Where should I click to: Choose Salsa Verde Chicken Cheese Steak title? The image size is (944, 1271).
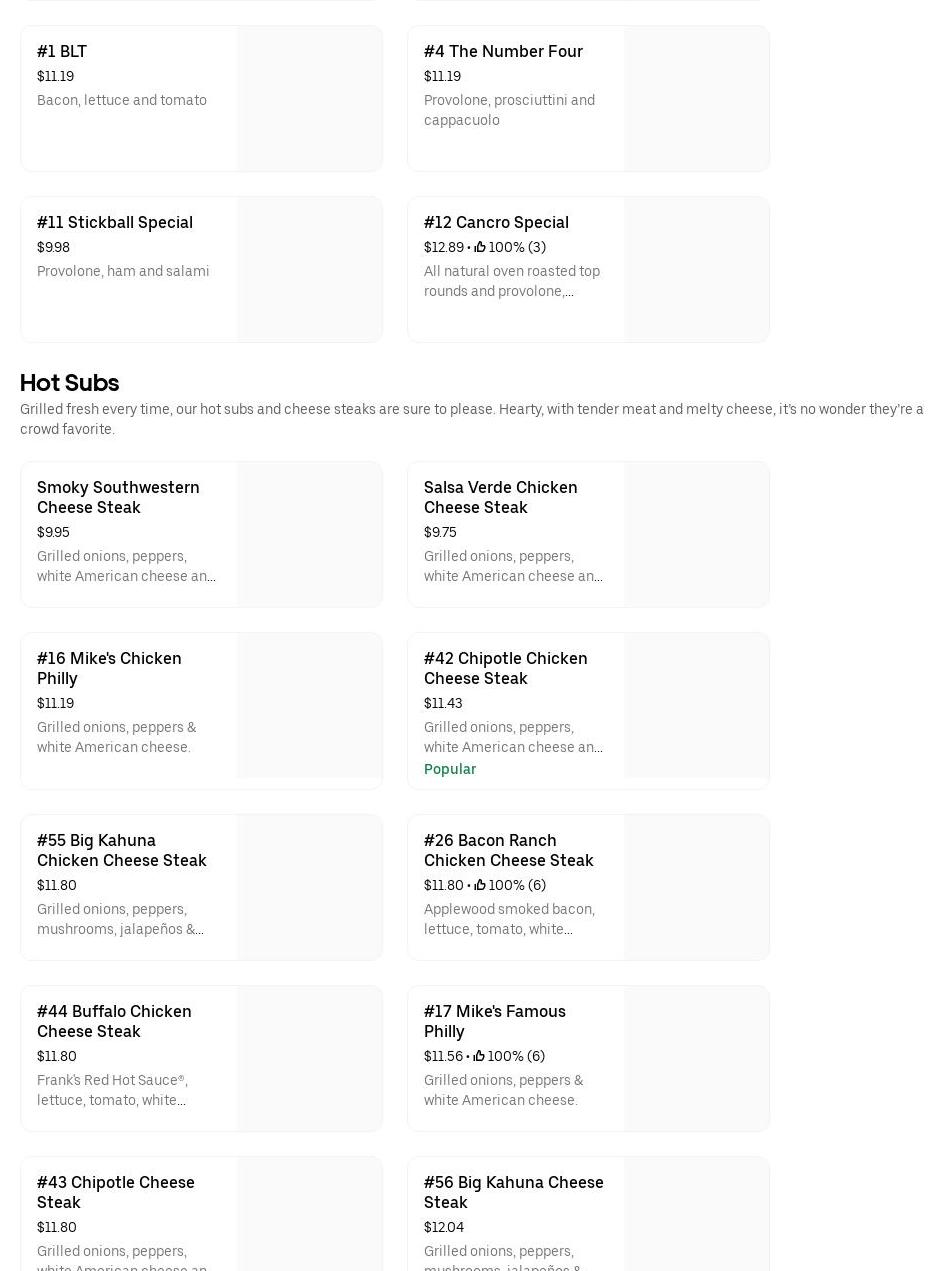(x=500, y=497)
